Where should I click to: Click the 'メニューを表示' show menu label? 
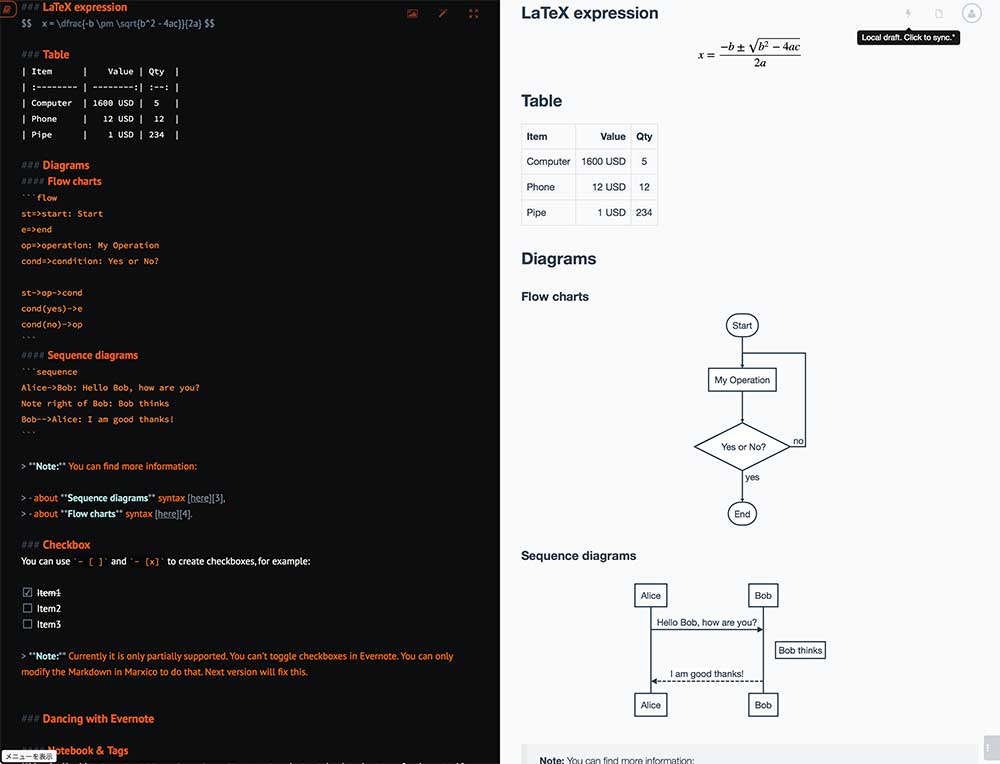[x=29, y=757]
